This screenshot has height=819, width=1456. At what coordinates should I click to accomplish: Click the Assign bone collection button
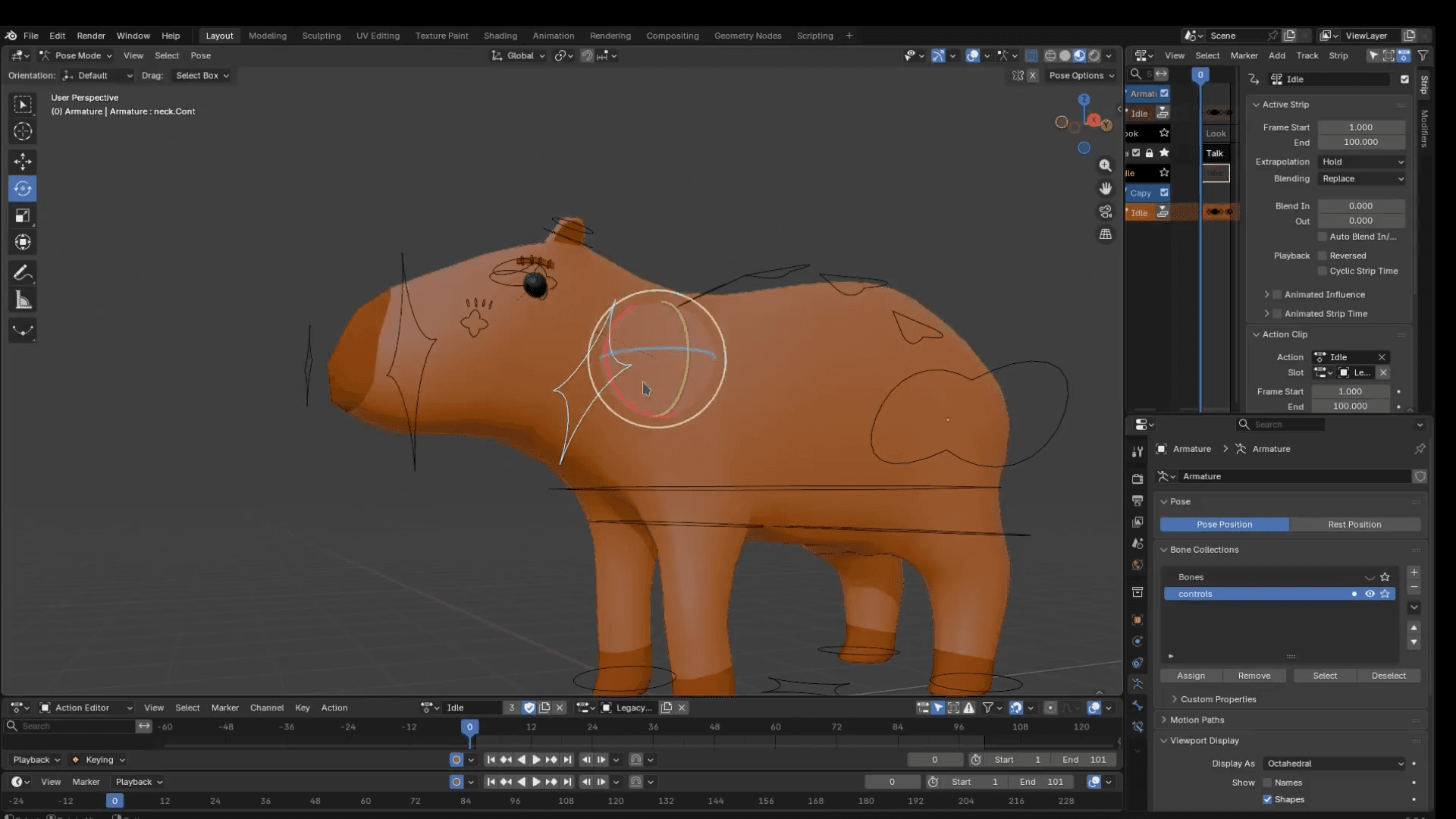tap(1191, 676)
